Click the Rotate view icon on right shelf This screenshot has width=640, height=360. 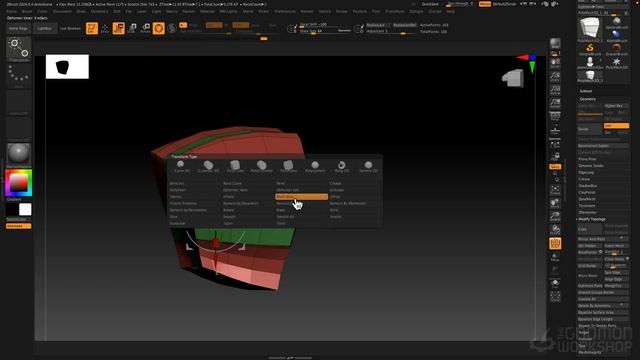point(555,230)
